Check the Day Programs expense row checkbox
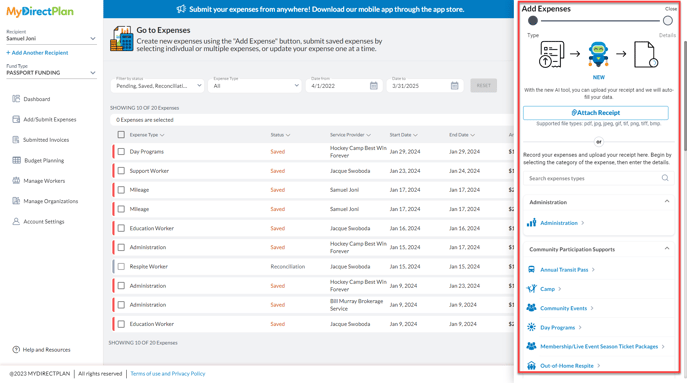Screen dimensions: 687x383 pyautogui.click(x=121, y=152)
